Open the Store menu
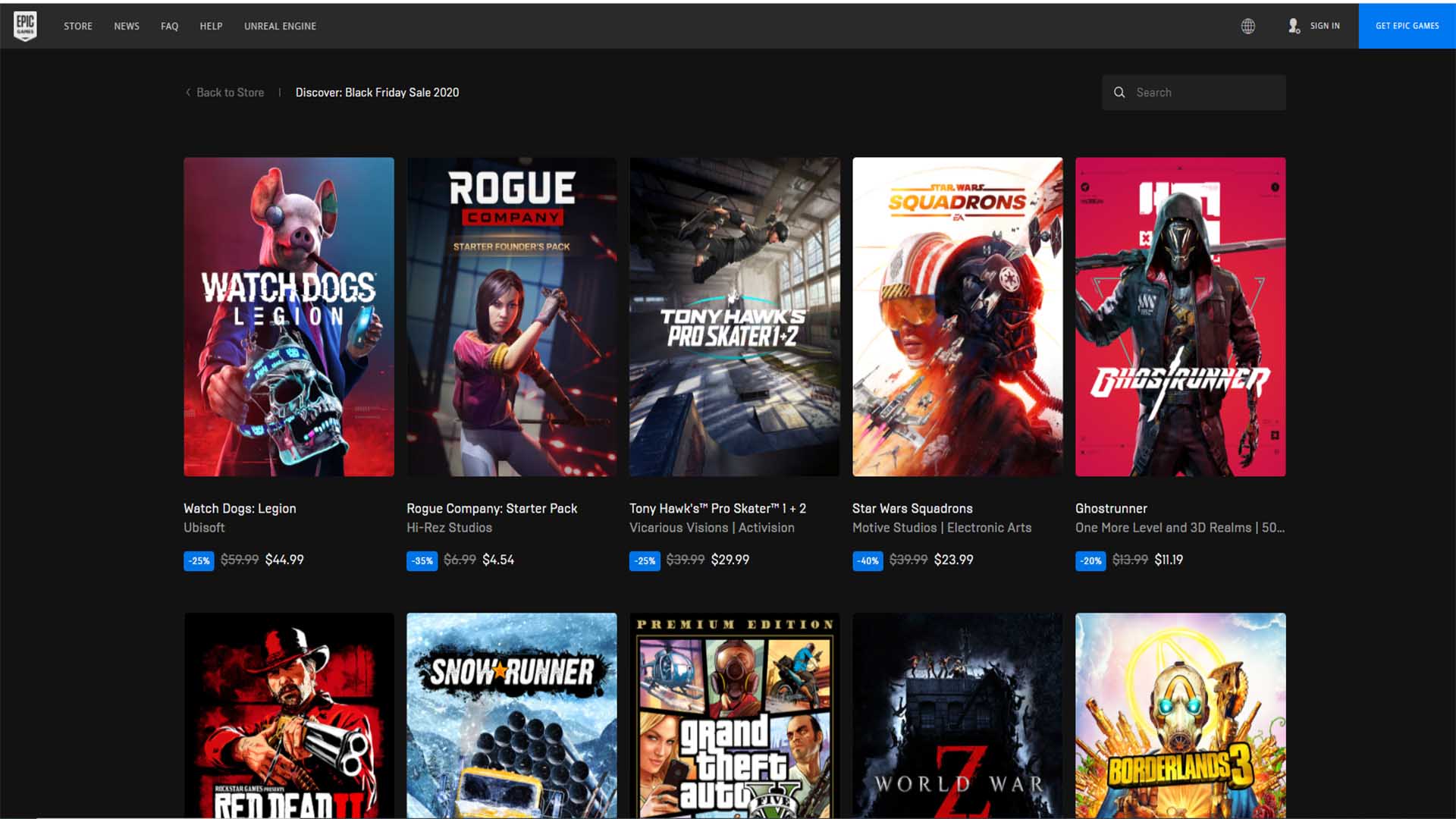This screenshot has height=819, width=1456. tap(78, 26)
